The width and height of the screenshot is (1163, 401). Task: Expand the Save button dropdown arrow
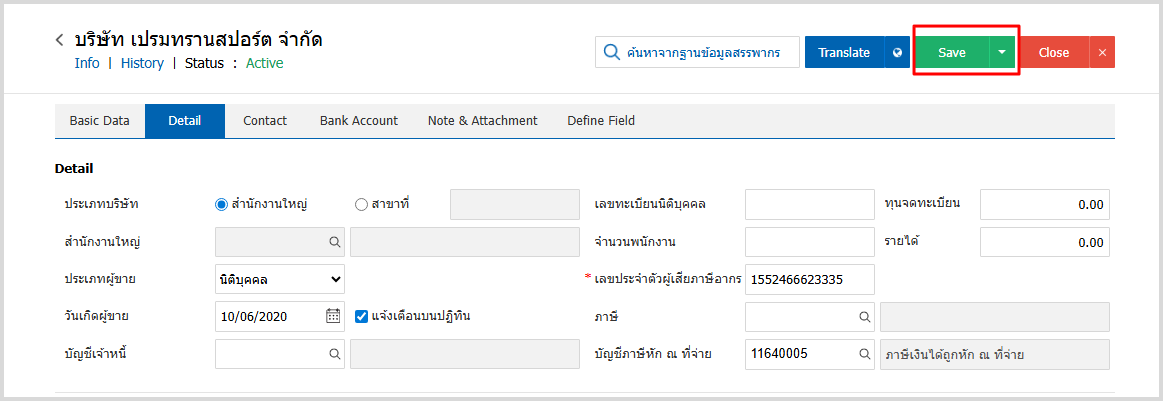pos(1002,53)
